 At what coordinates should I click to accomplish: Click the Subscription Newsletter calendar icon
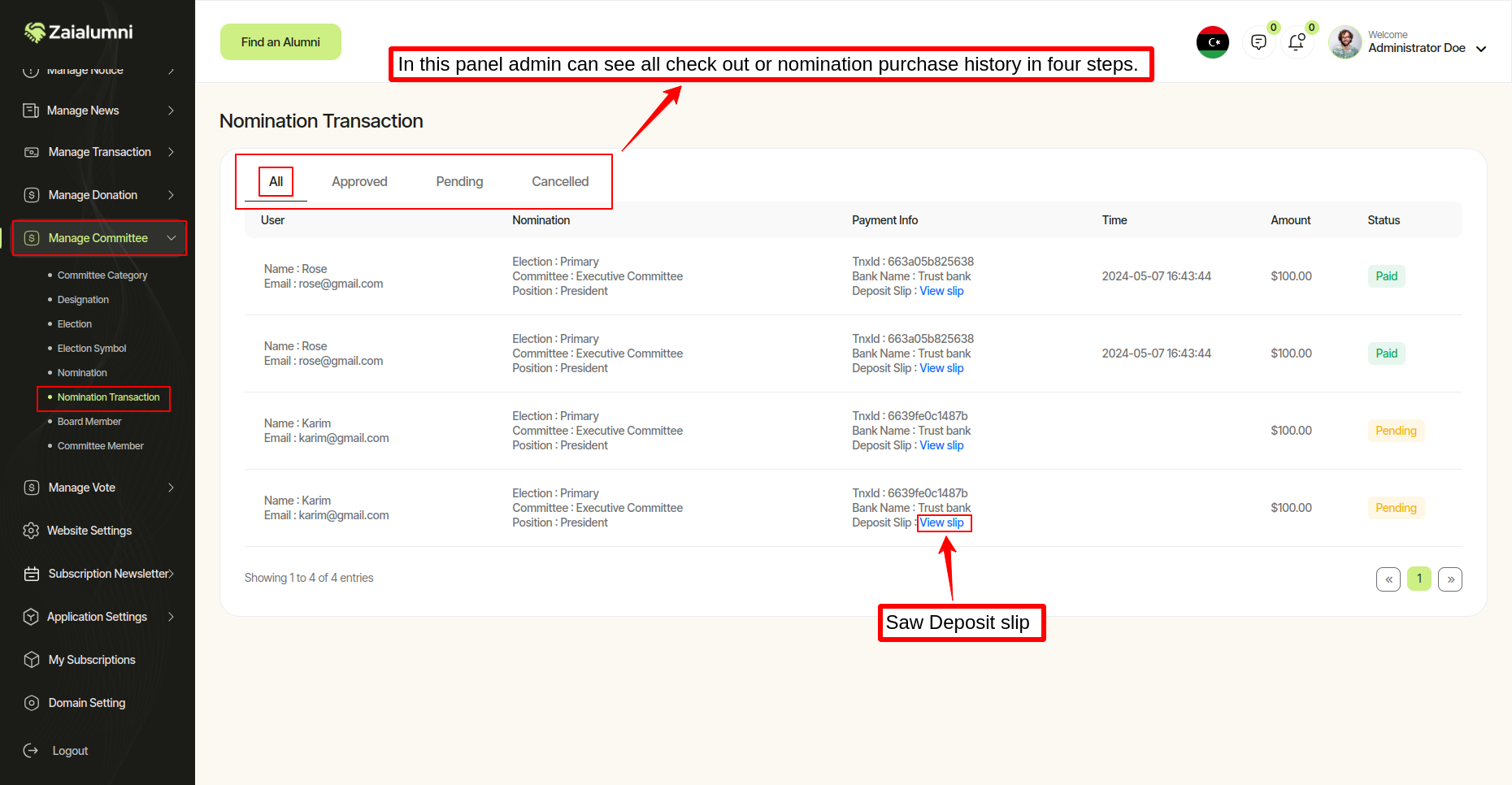(x=32, y=574)
